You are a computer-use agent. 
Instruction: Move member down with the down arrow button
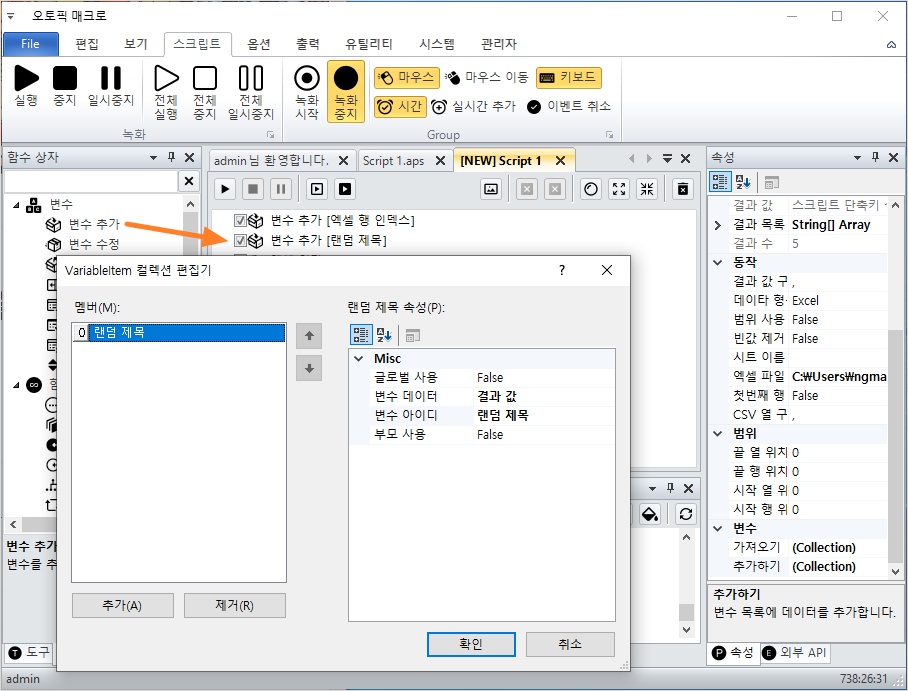click(309, 368)
